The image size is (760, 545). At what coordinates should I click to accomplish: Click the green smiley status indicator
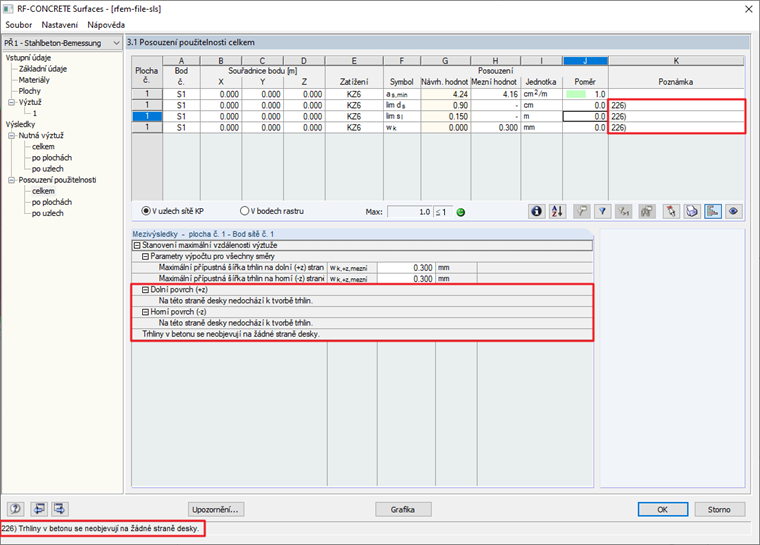(x=461, y=212)
